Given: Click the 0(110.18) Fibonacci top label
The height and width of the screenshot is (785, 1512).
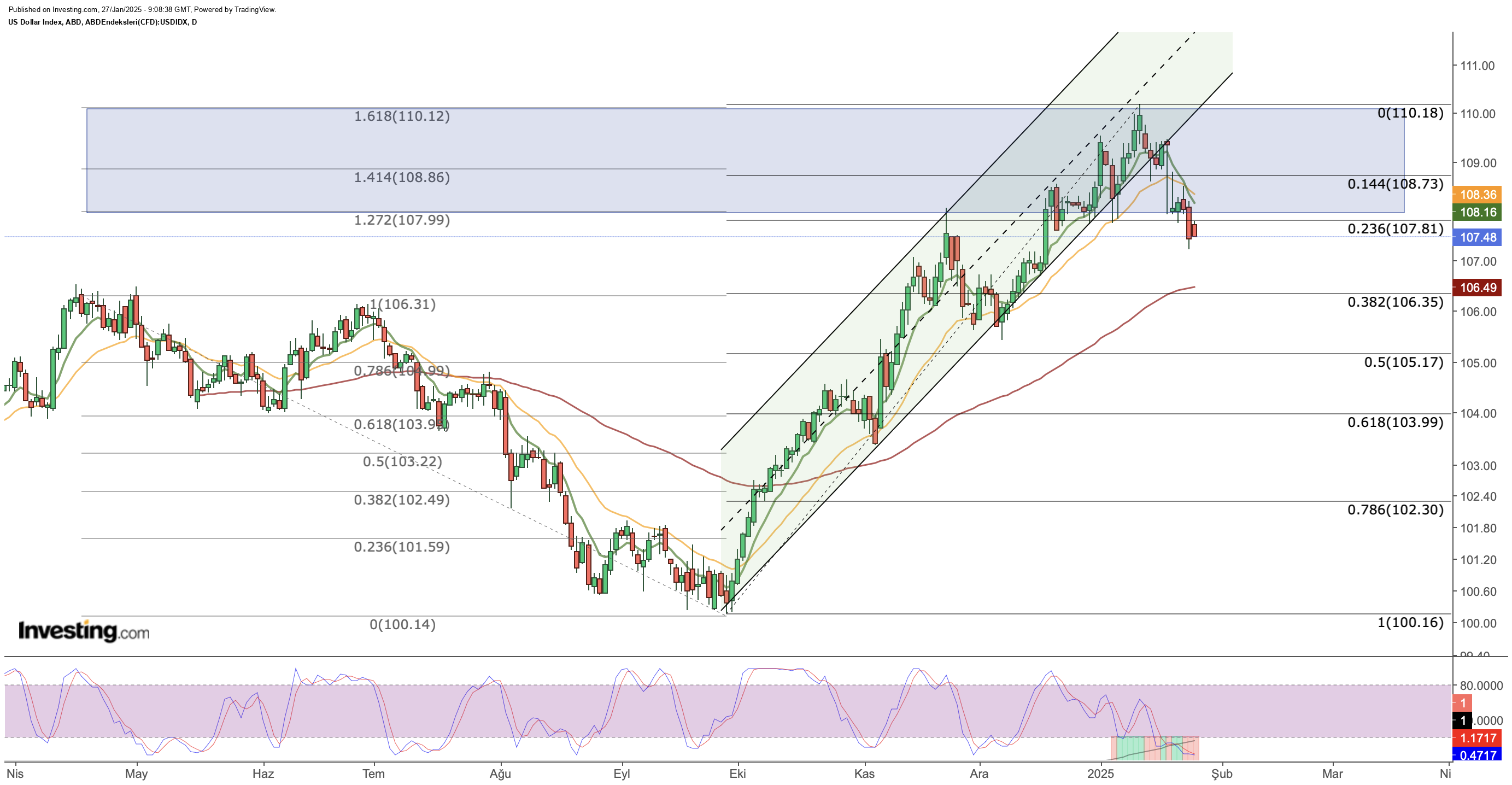Looking at the screenshot, I should tap(1410, 113).
